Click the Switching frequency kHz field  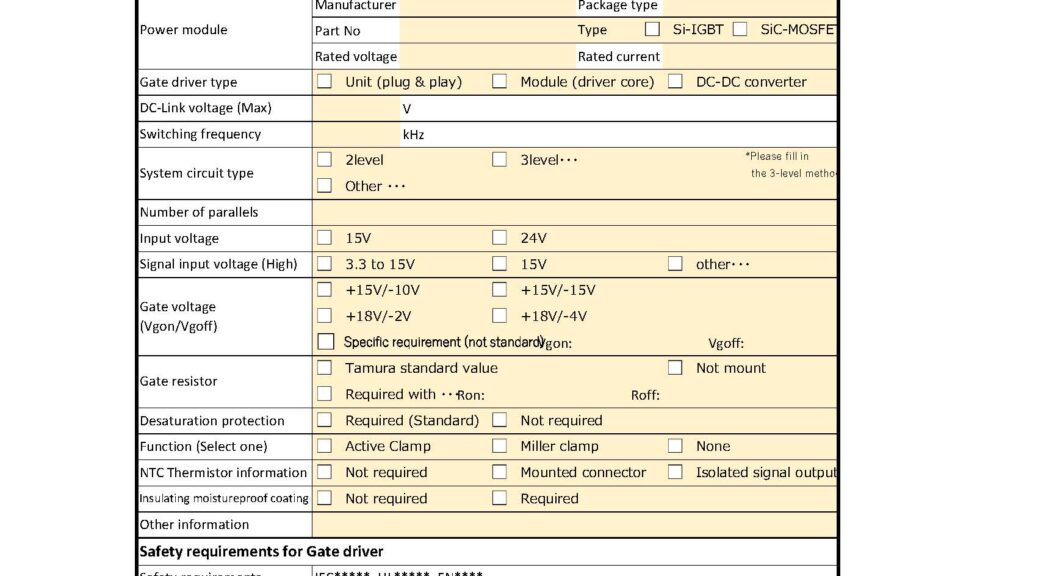pyautogui.click(x=356, y=134)
